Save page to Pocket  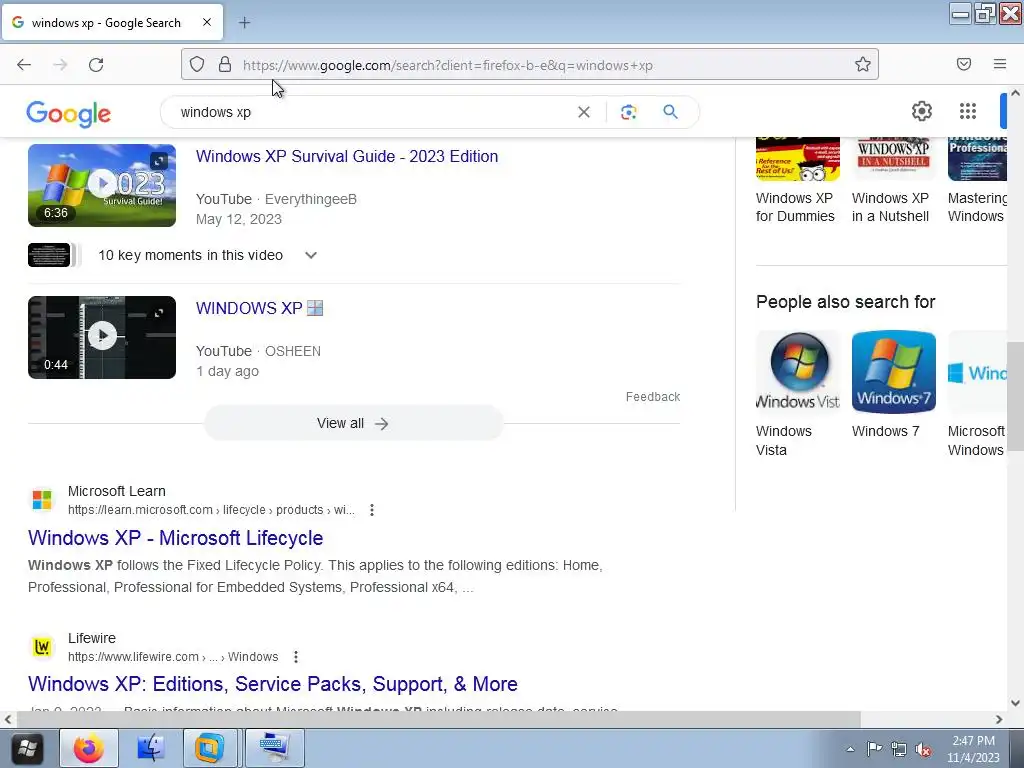click(964, 65)
